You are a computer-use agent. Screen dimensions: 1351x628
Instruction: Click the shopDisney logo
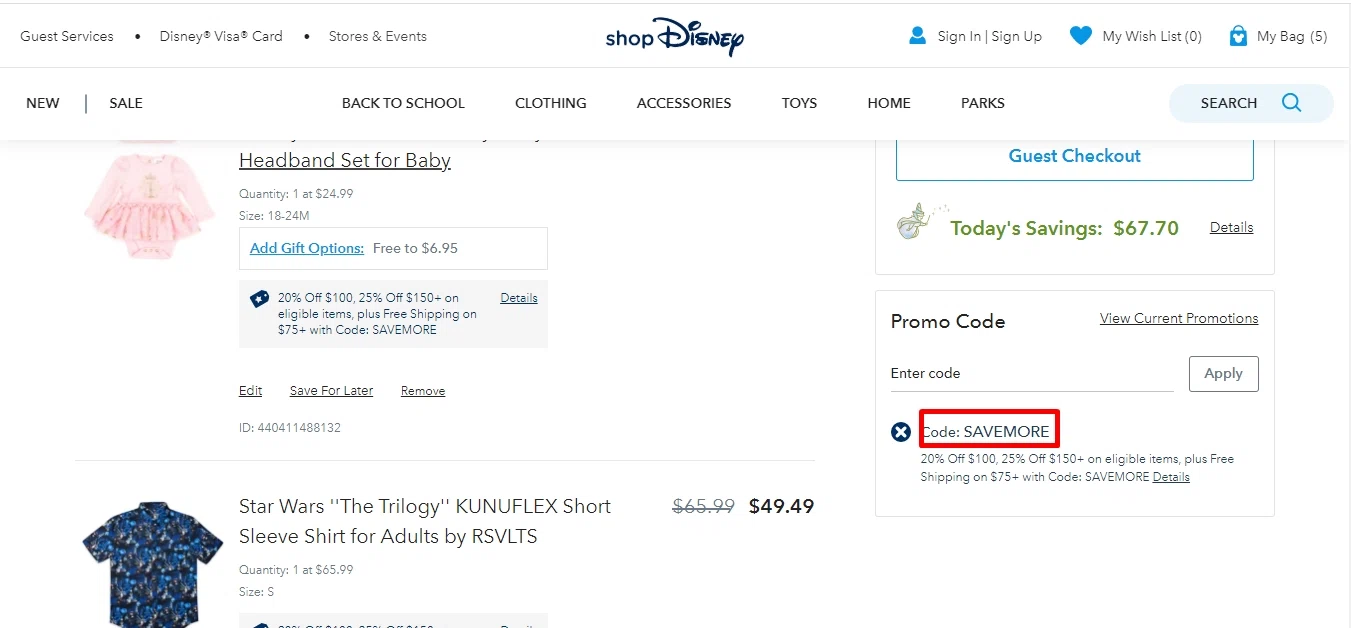click(675, 37)
